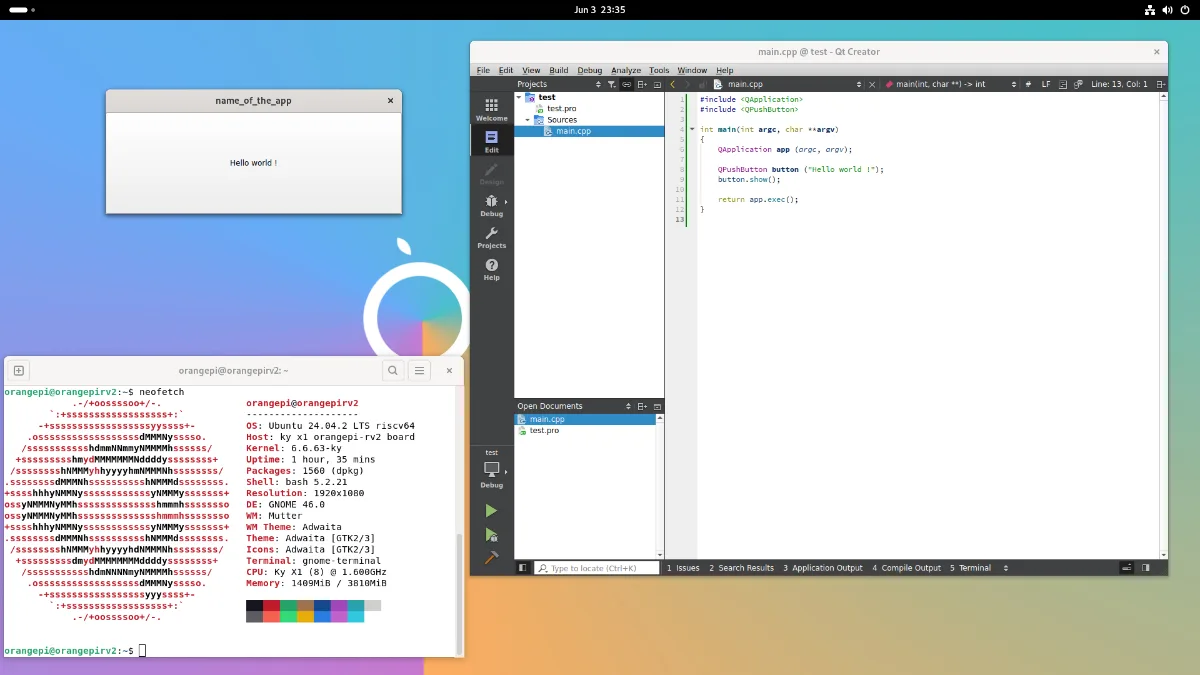This screenshot has width=1200, height=675.
Task: Close the Open Documents panel
Action: click(x=657, y=406)
